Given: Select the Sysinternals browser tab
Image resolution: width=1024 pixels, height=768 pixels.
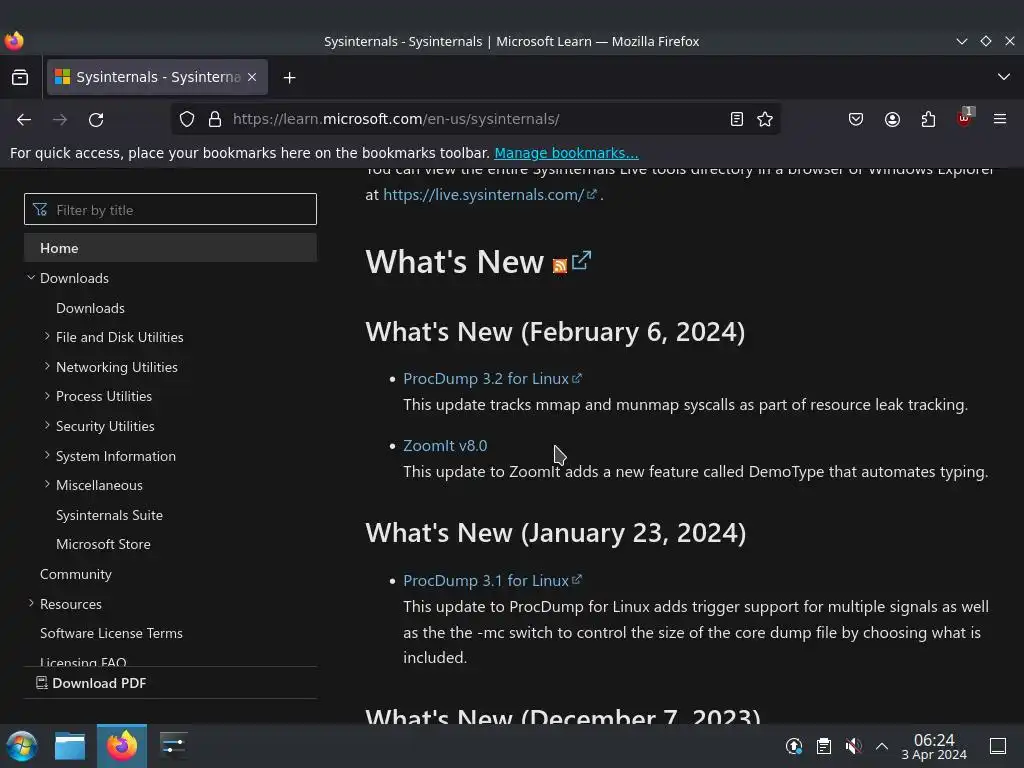Looking at the screenshot, I should [x=157, y=77].
